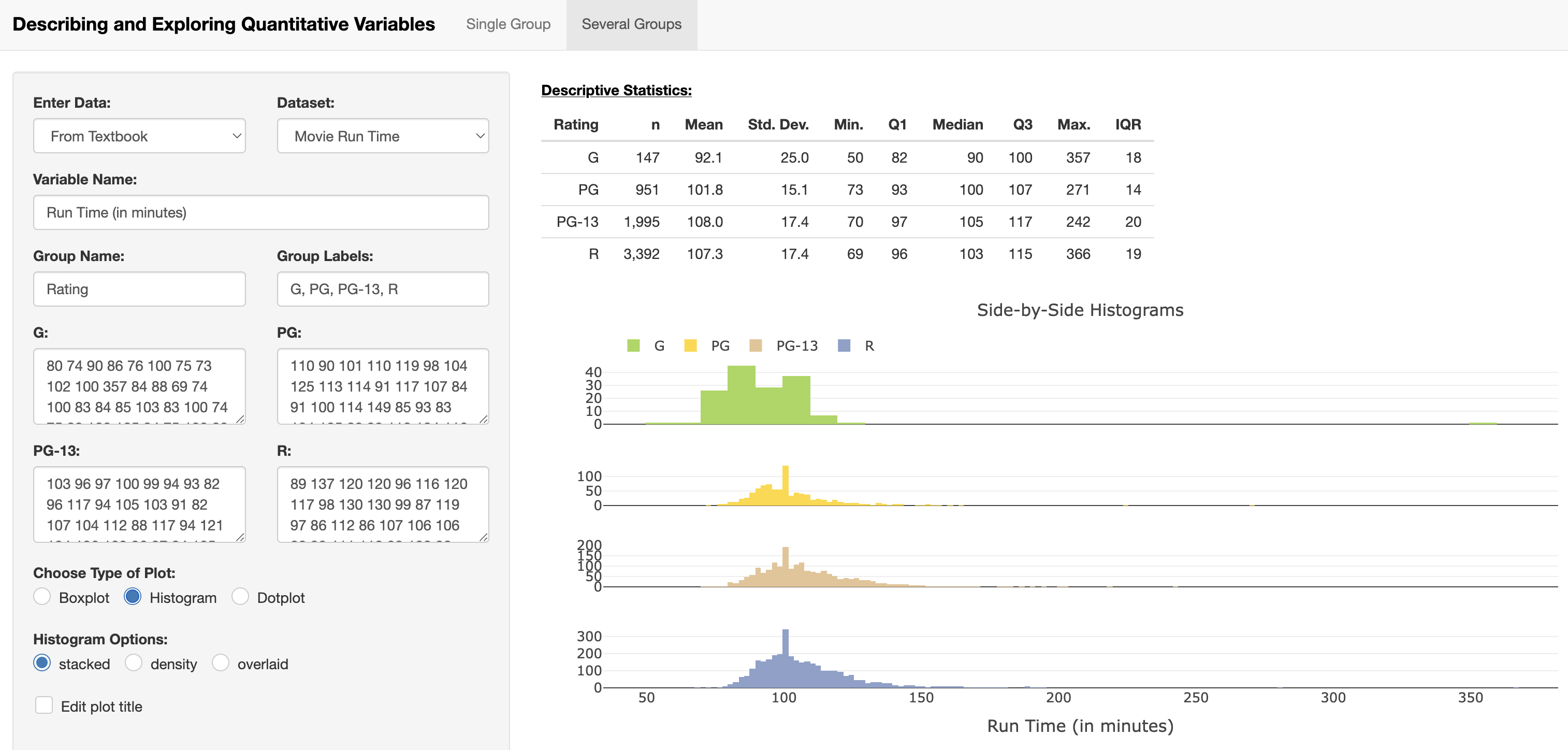Toggle the PG legend yellow swatch
This screenshot has width=1568, height=750.
click(690, 346)
